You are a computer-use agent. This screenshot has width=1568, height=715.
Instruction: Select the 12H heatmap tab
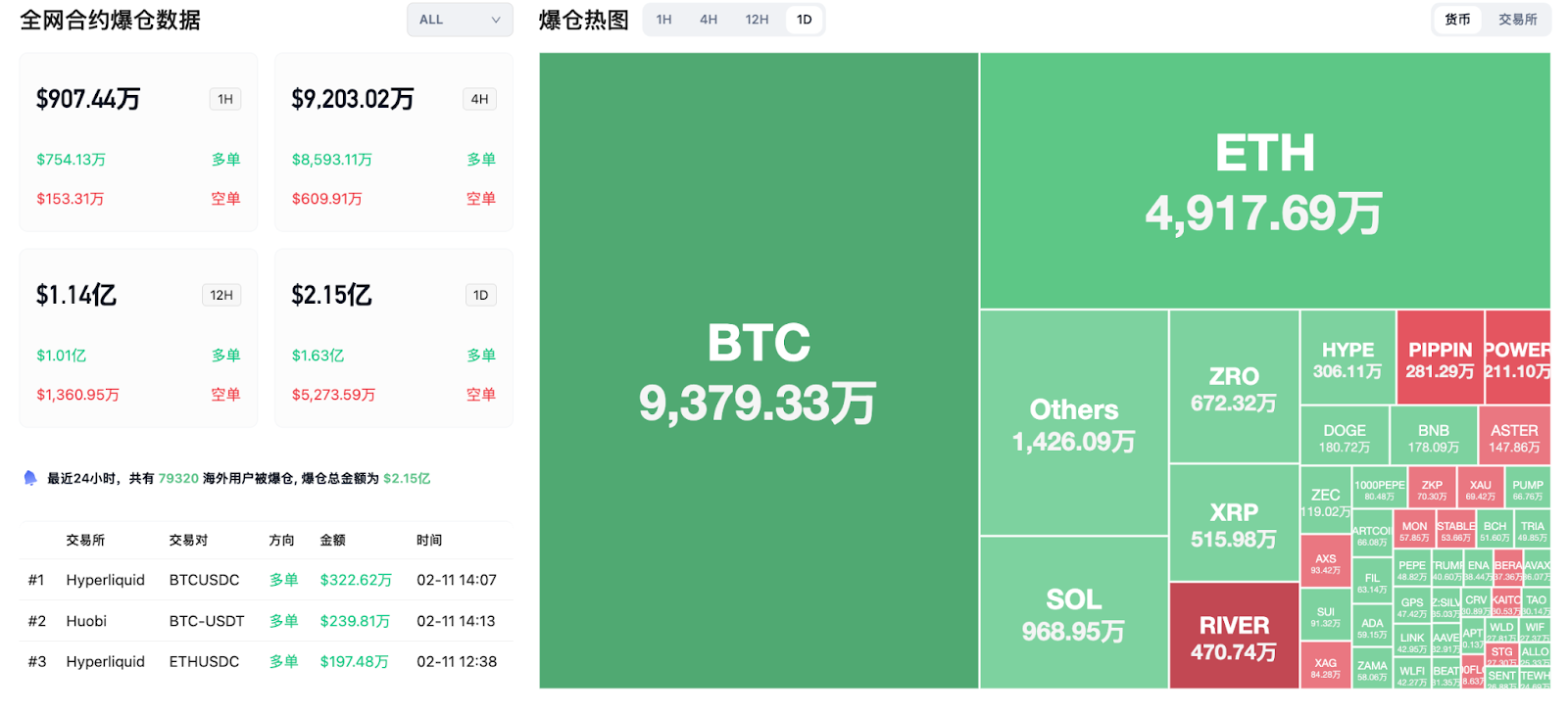[x=757, y=20]
